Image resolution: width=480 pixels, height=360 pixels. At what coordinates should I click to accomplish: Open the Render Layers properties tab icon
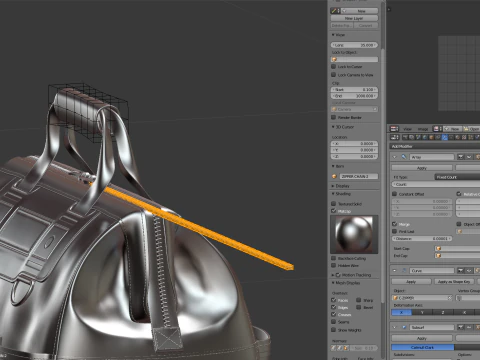click(x=412, y=137)
